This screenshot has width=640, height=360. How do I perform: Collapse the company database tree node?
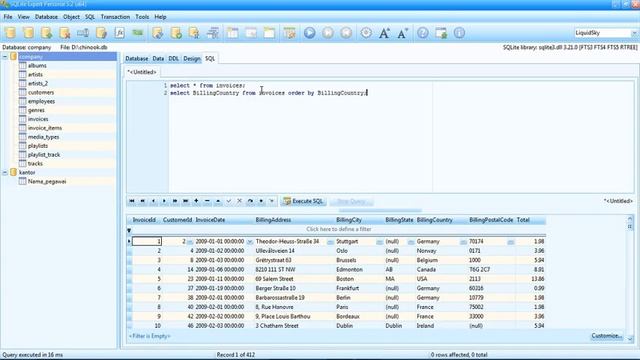[5, 57]
